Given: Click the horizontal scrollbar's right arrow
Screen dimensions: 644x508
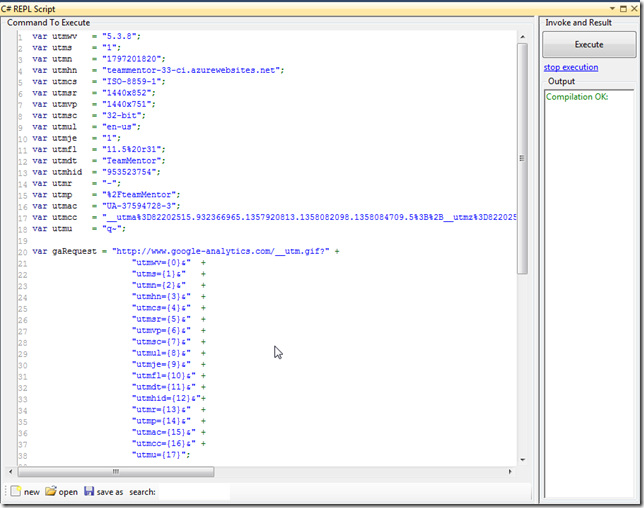Looking at the screenshot, I should (x=507, y=471).
